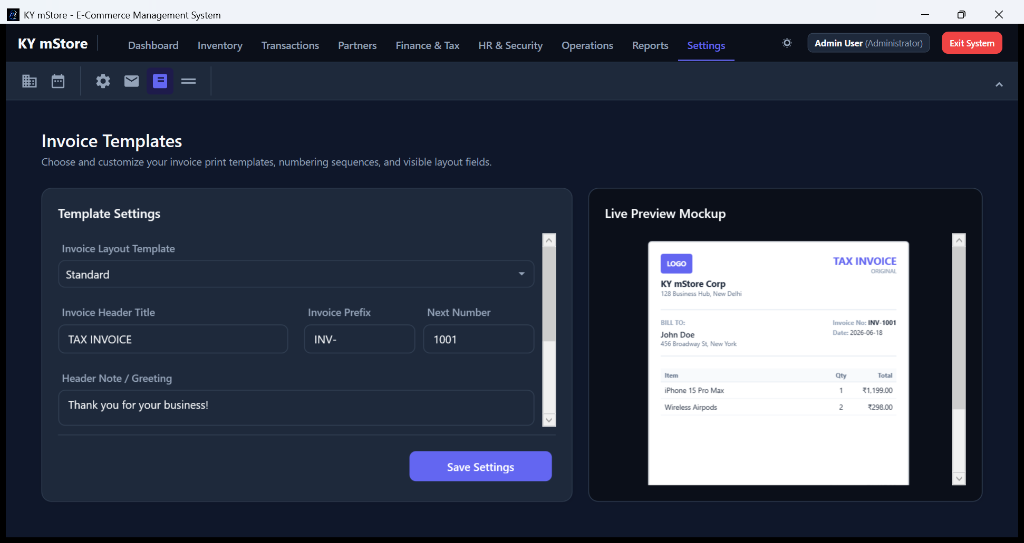Image resolution: width=1024 pixels, height=543 pixels.
Task: Open the company building icon in toolbar
Action: point(29,81)
